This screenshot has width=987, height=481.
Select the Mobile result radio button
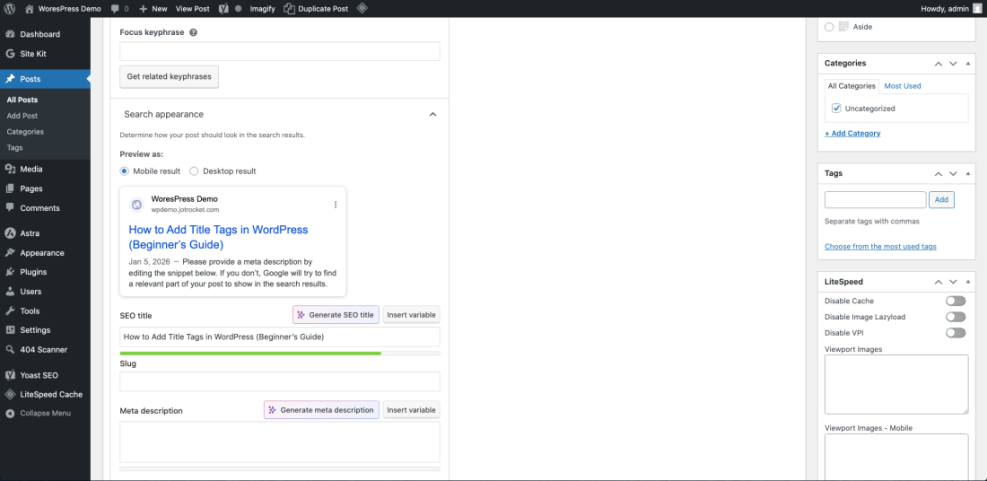125,171
